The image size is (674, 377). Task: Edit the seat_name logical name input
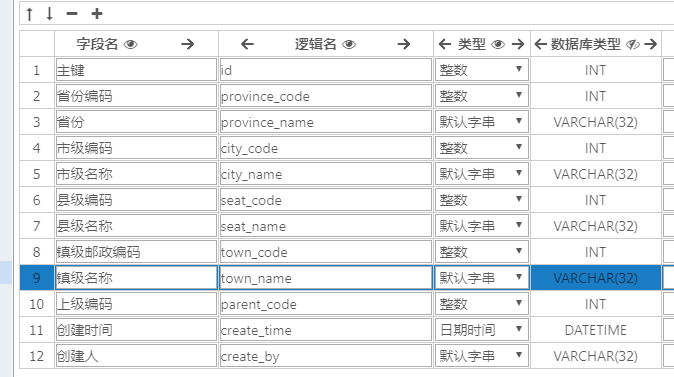click(326, 226)
